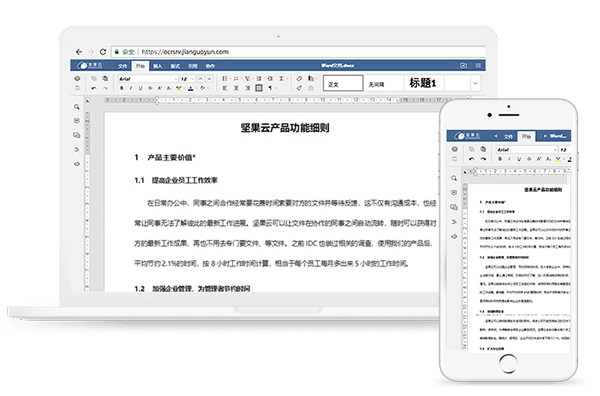Click the search magnifier on the phone sidebar

[x=454, y=178]
